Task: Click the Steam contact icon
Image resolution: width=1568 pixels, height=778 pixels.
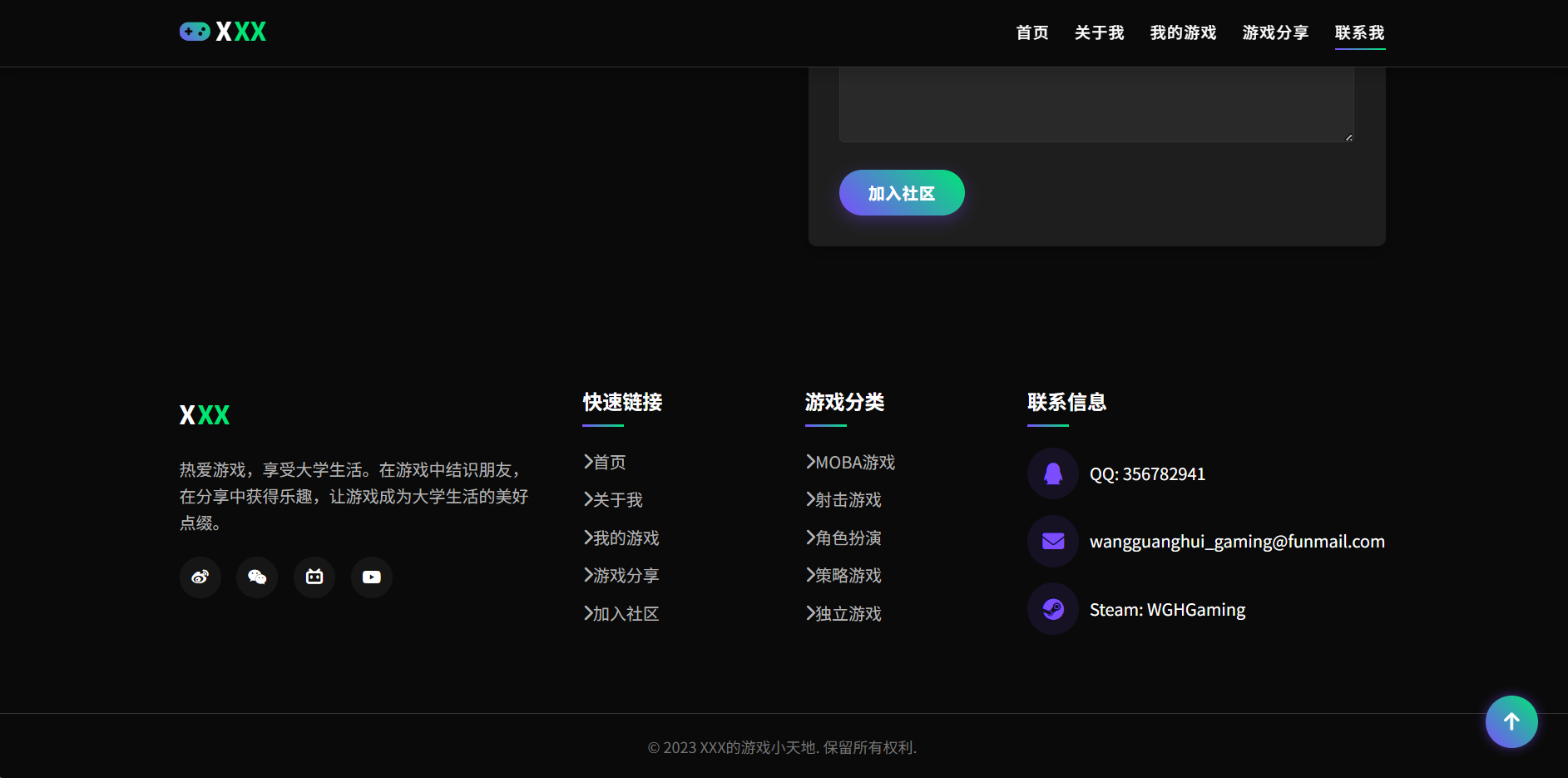Action: click(x=1053, y=610)
